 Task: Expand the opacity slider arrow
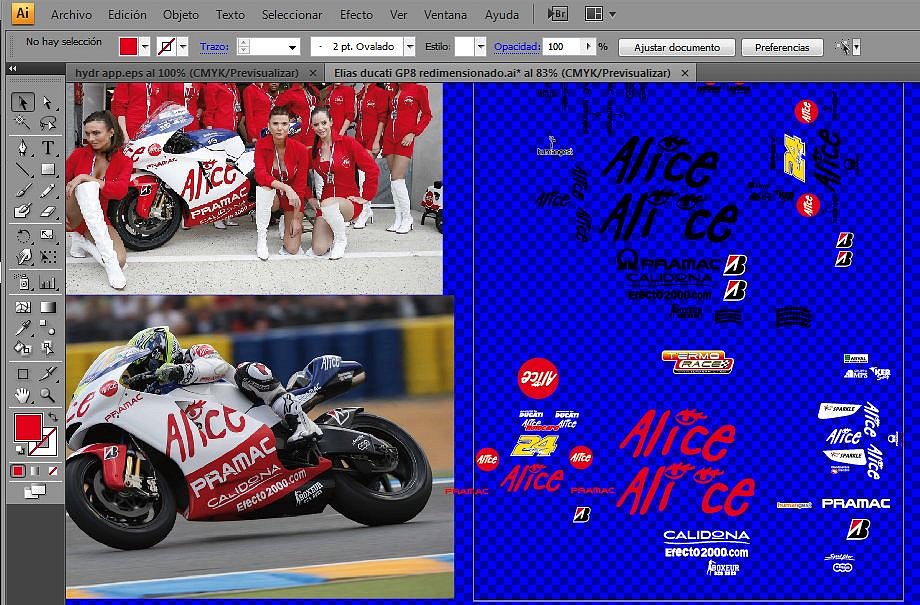[x=588, y=46]
